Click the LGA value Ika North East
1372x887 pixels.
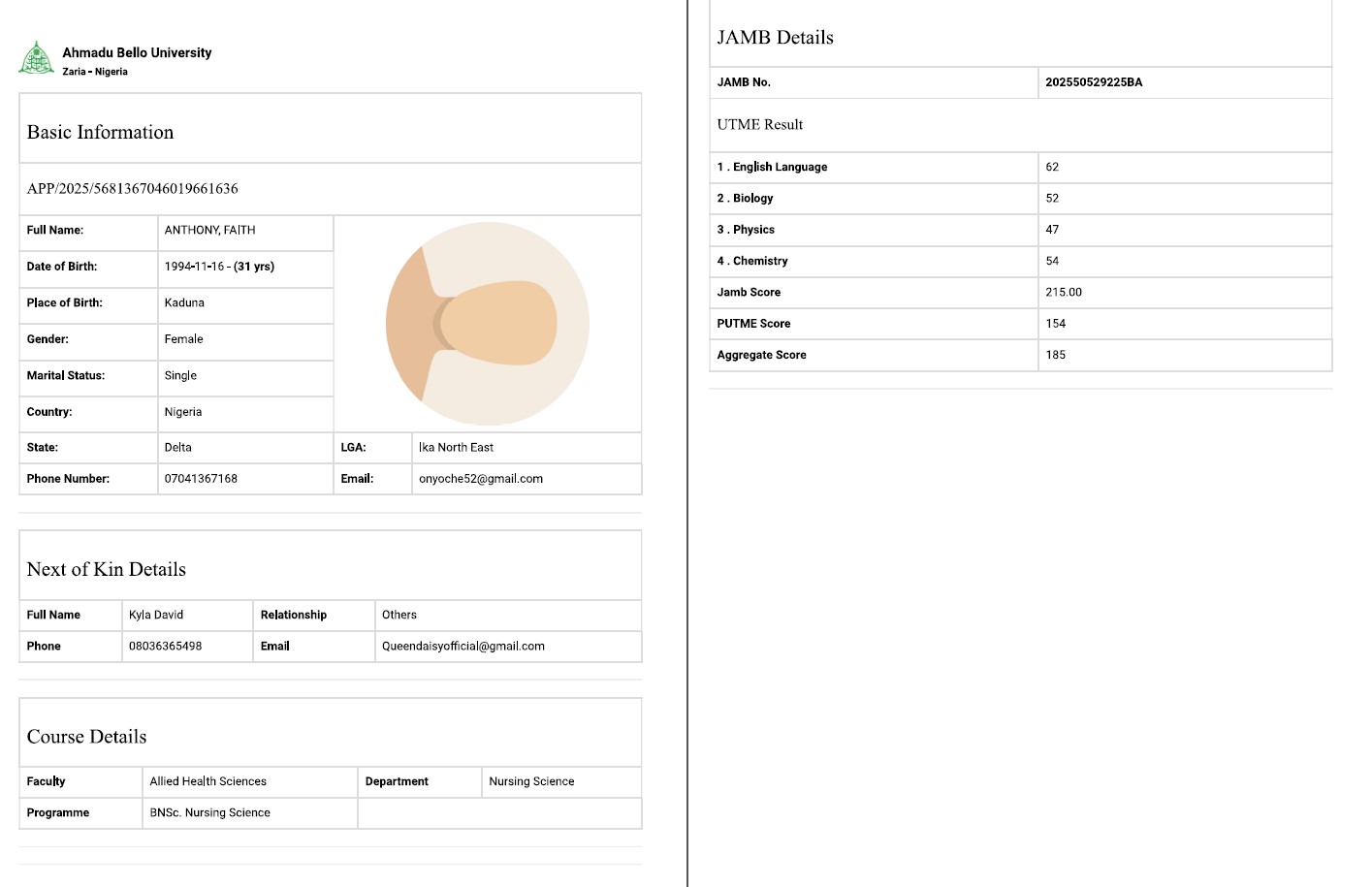(x=457, y=448)
